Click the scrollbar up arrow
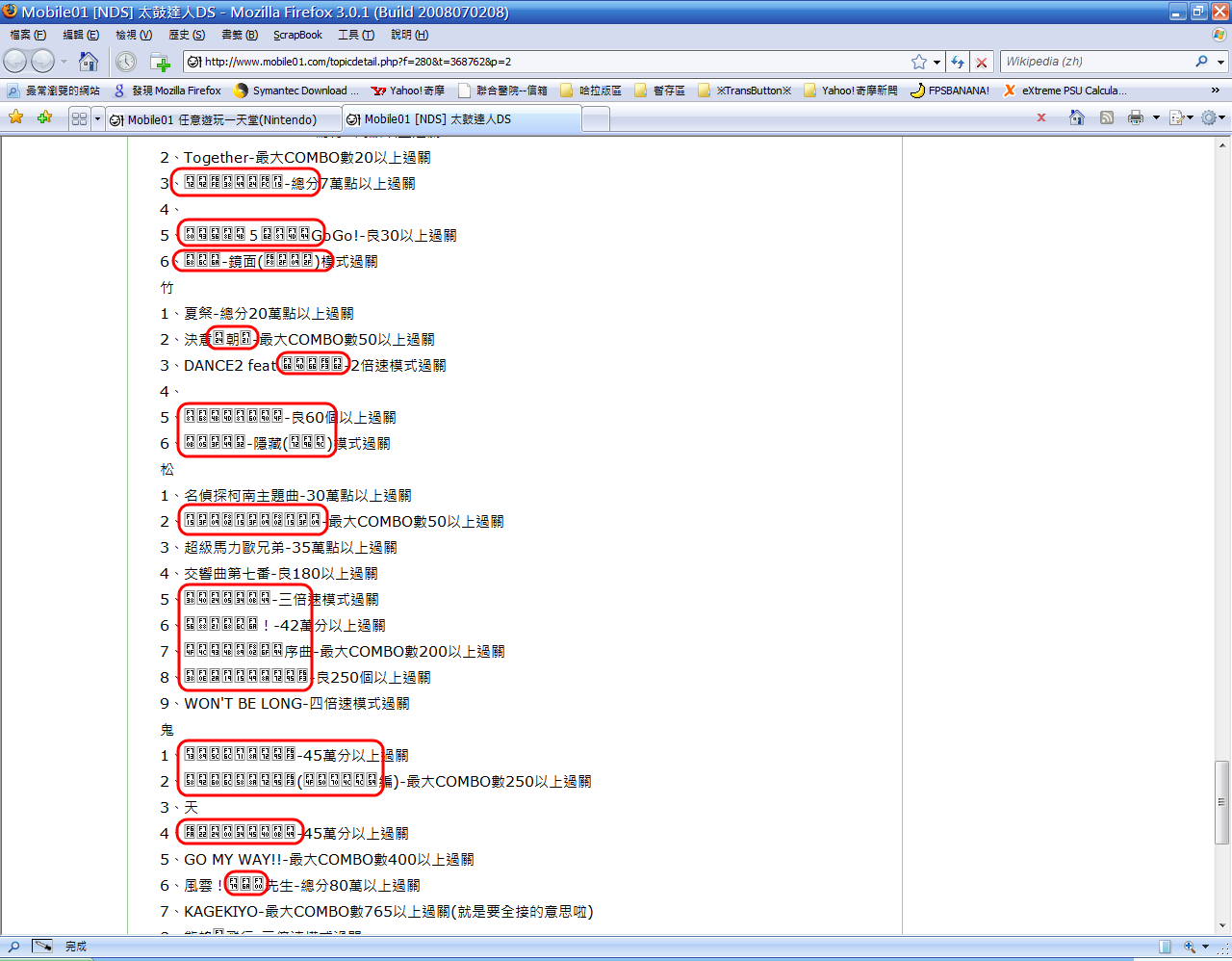This screenshot has width=1232, height=961. coord(1222,144)
